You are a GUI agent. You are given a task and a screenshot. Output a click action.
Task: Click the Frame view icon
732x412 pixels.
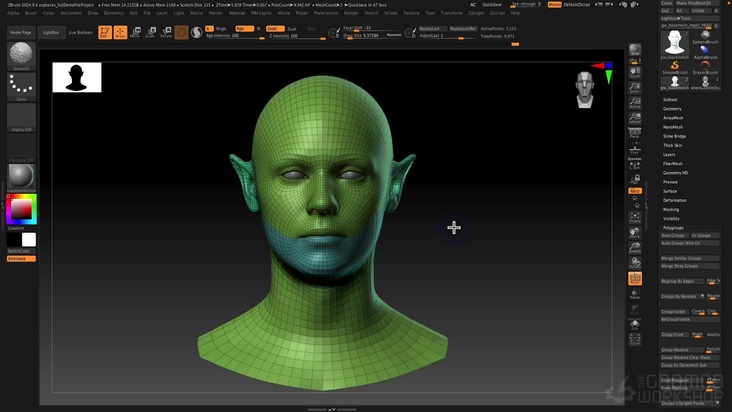click(634, 216)
